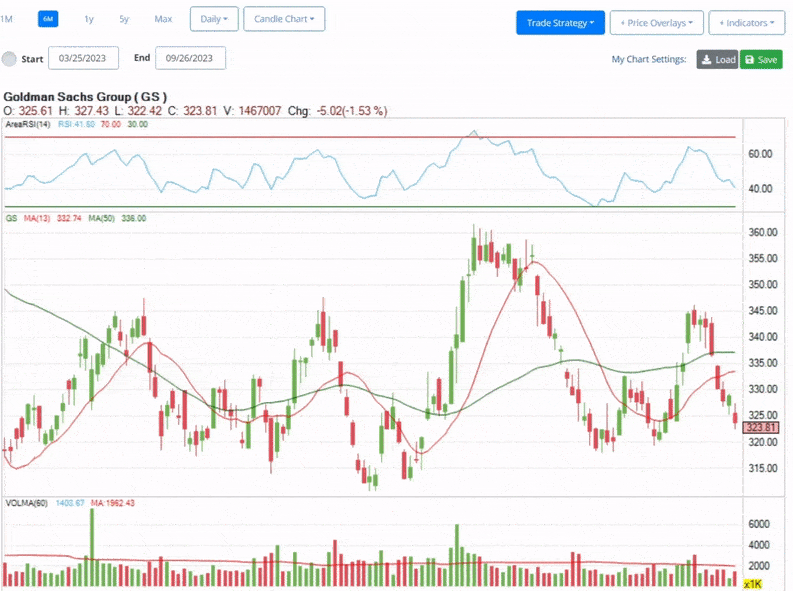Choose the 5y time range
793x591 pixels.
(x=124, y=19)
